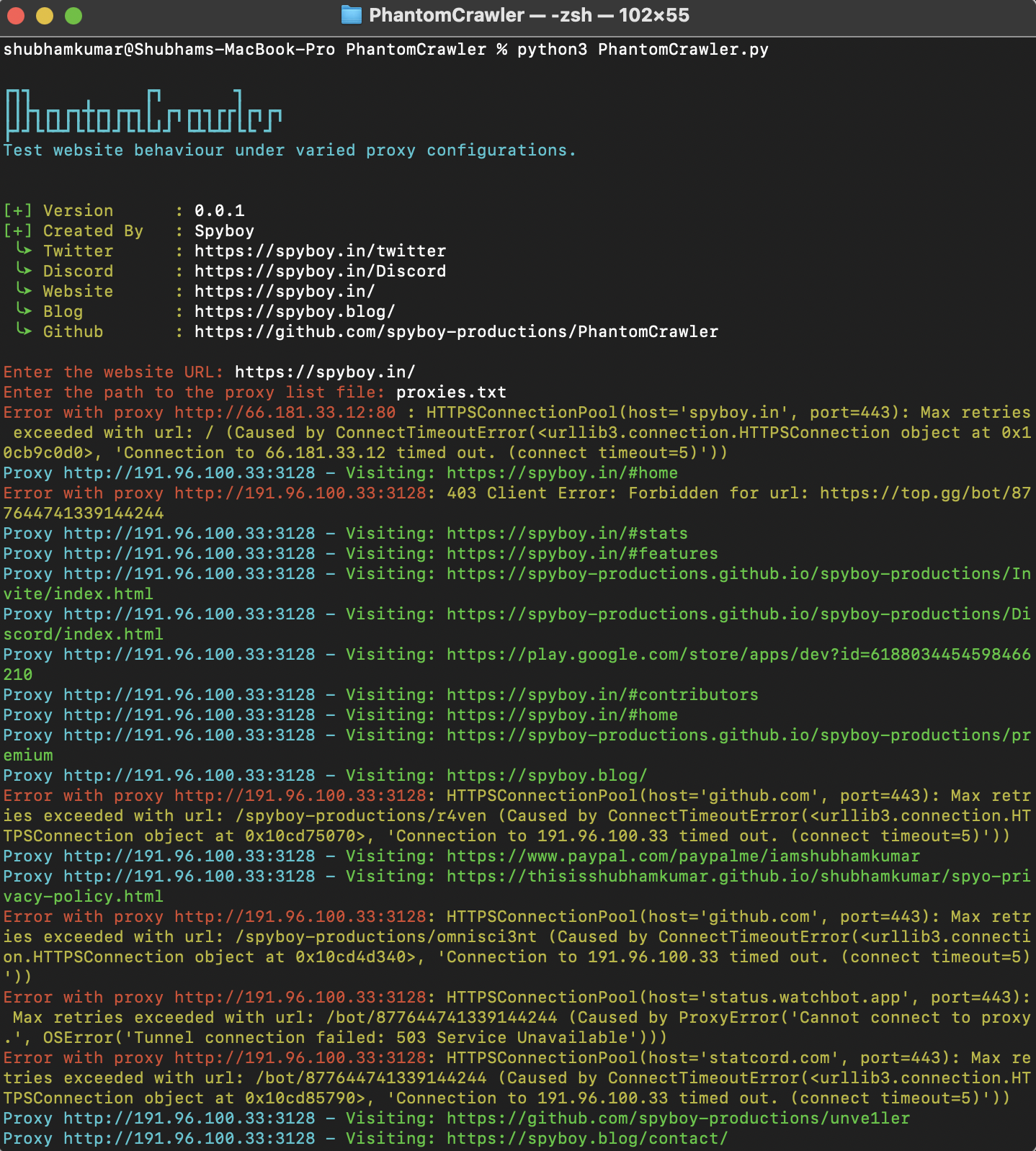Click the arrow icon beside Discord
1036x1151 pixels.
pos(24,270)
